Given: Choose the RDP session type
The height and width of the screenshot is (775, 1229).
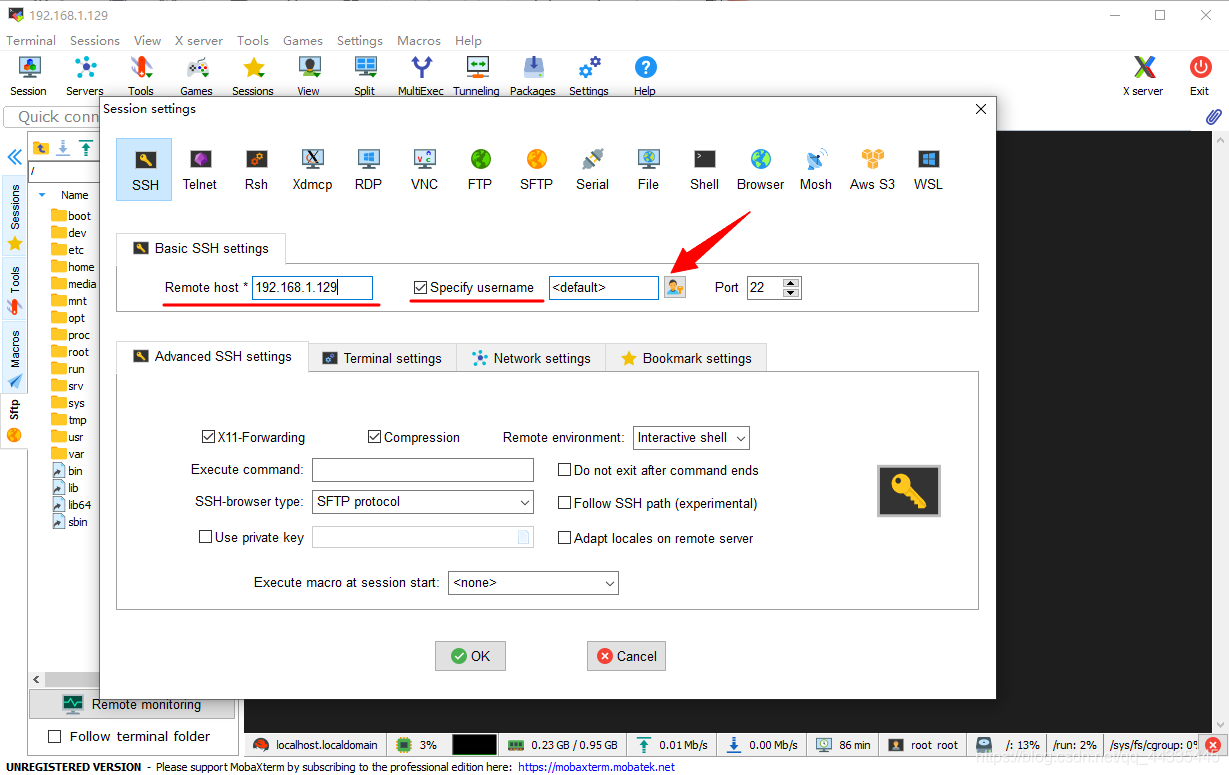Looking at the screenshot, I should 368,169.
